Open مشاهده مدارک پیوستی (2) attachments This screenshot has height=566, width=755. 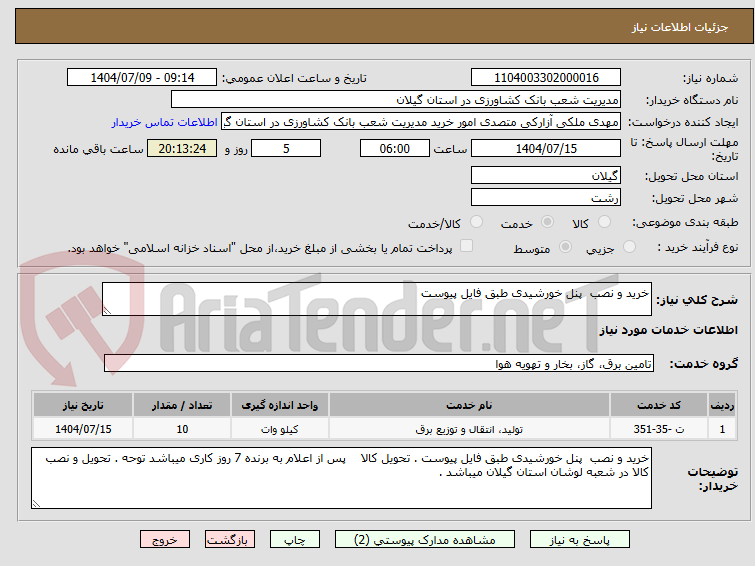(x=425, y=540)
